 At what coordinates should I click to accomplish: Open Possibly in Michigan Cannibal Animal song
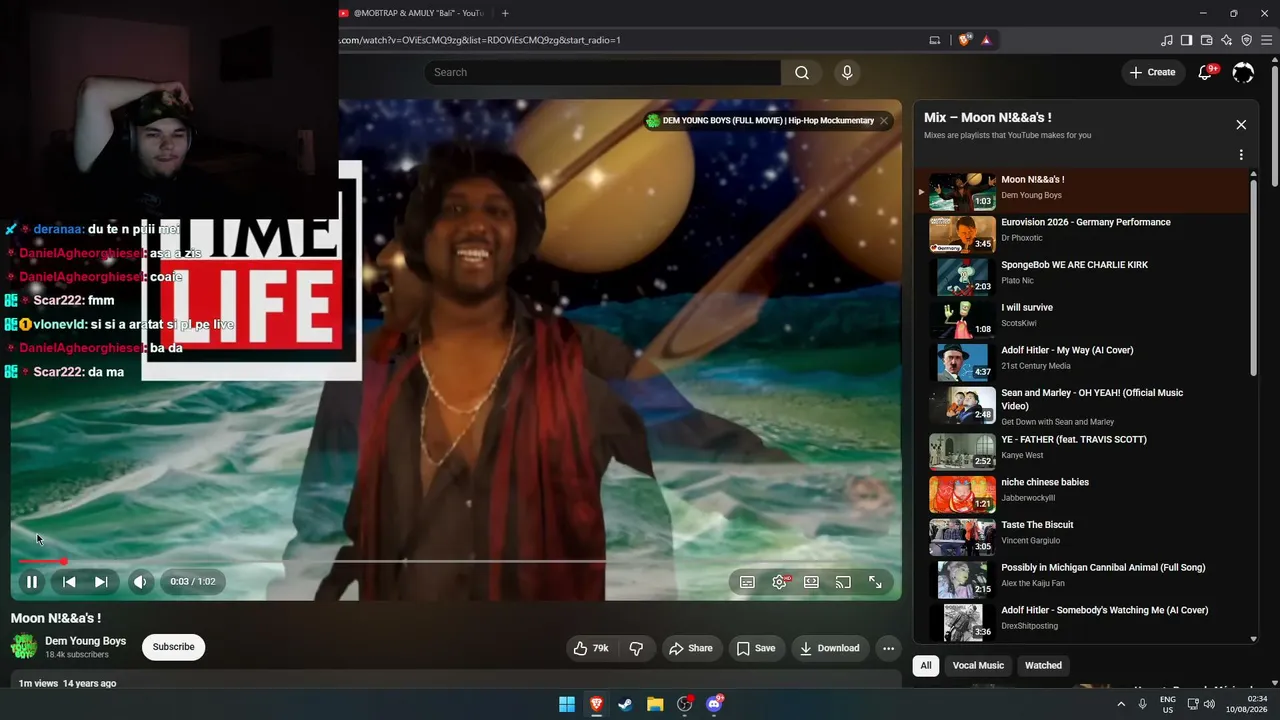pyautogui.click(x=1085, y=580)
